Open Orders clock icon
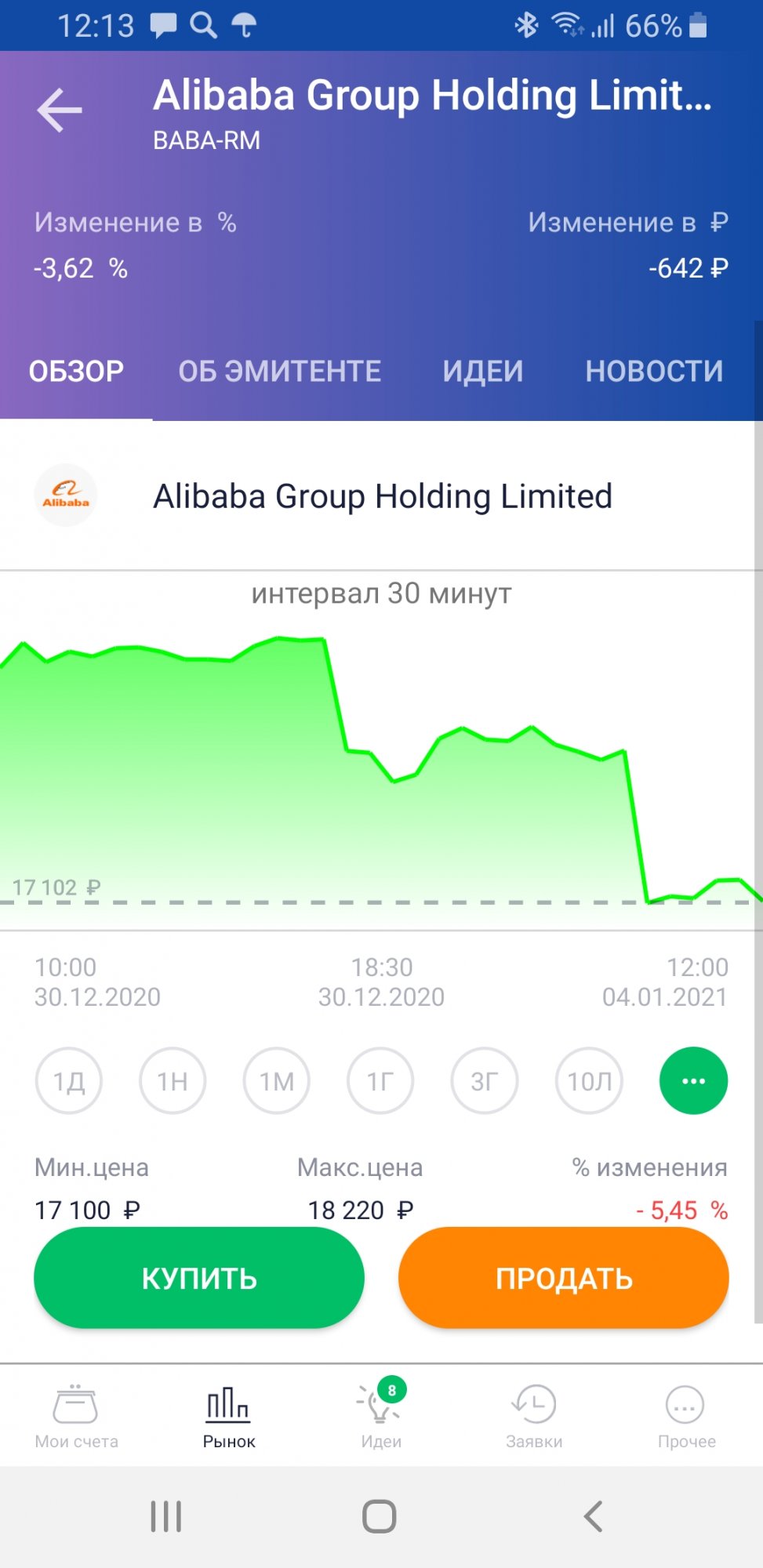Image resolution: width=763 pixels, height=1568 pixels. coord(533,1404)
